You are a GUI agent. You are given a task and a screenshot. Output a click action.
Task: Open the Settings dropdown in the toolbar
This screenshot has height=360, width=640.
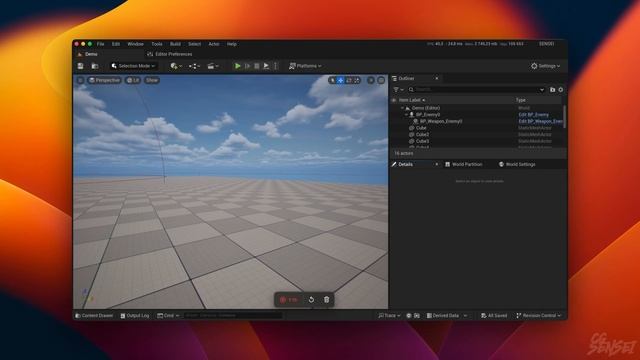546,66
